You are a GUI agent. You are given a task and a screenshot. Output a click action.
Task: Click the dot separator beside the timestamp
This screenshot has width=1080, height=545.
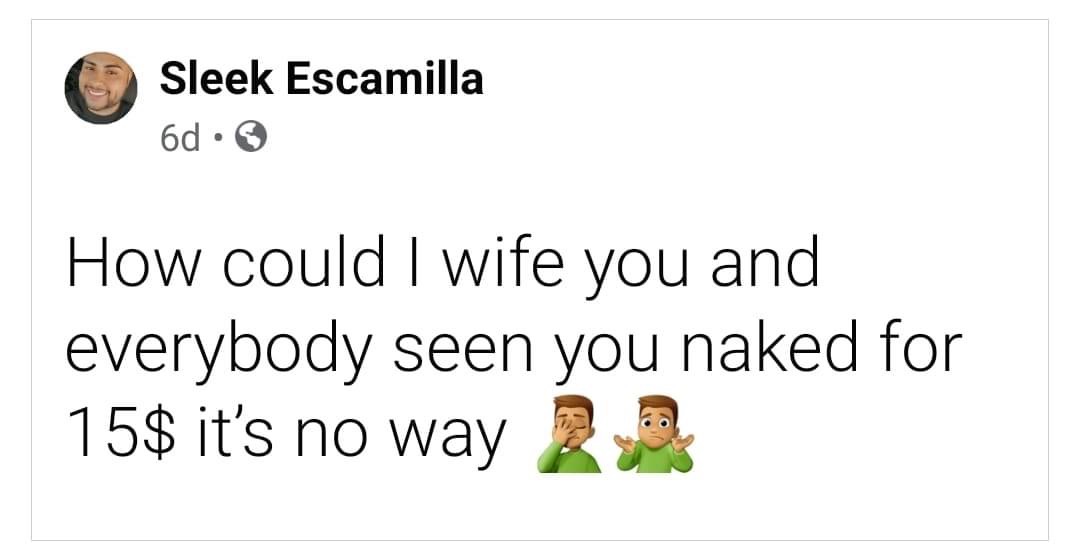218,140
